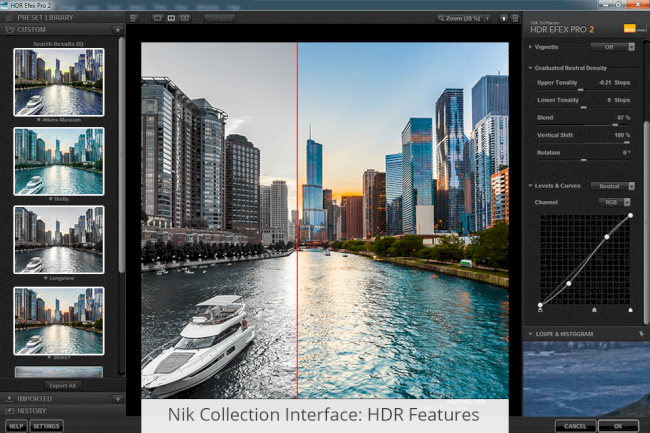Collapse Graduated Neutral Density section
This screenshot has width=650, height=433.
(530, 68)
